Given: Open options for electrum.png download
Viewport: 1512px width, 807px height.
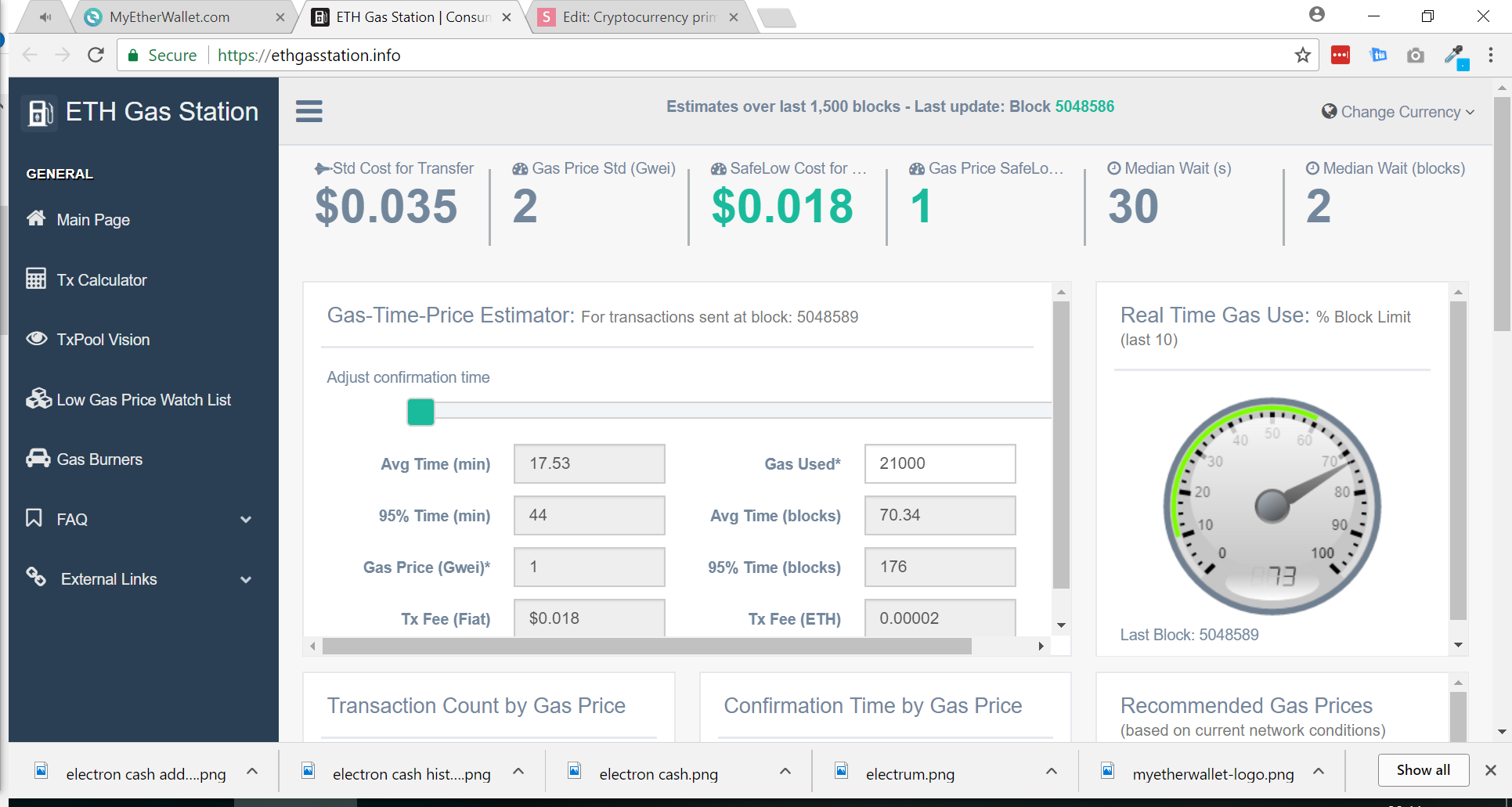Looking at the screenshot, I should point(1052,772).
